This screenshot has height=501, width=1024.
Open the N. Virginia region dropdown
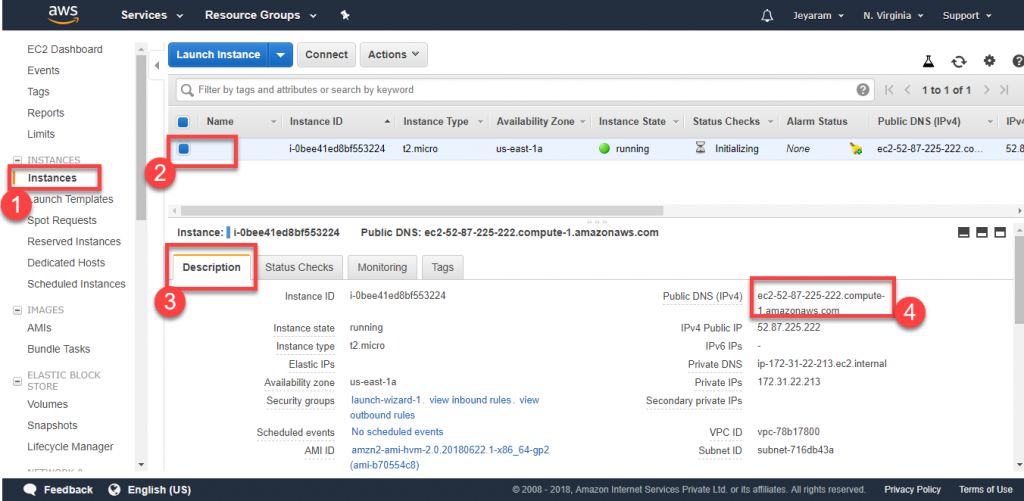click(x=893, y=15)
